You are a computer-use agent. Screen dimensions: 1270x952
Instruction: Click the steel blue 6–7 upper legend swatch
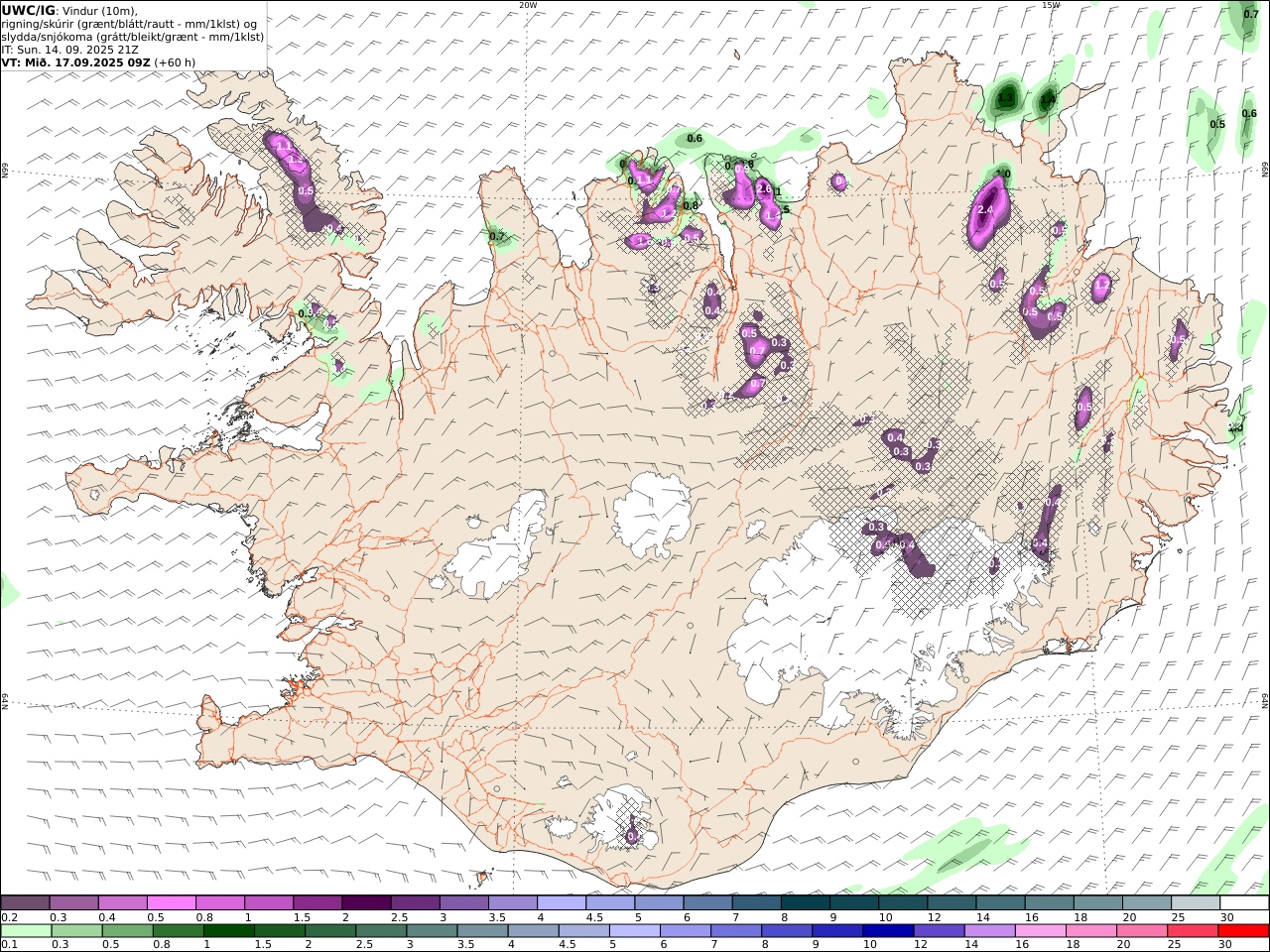click(707, 902)
